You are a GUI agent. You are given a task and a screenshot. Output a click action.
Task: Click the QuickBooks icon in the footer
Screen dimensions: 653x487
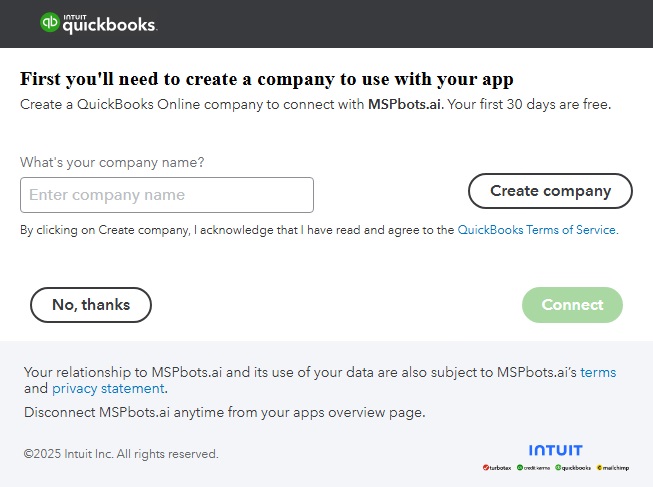[574, 467]
